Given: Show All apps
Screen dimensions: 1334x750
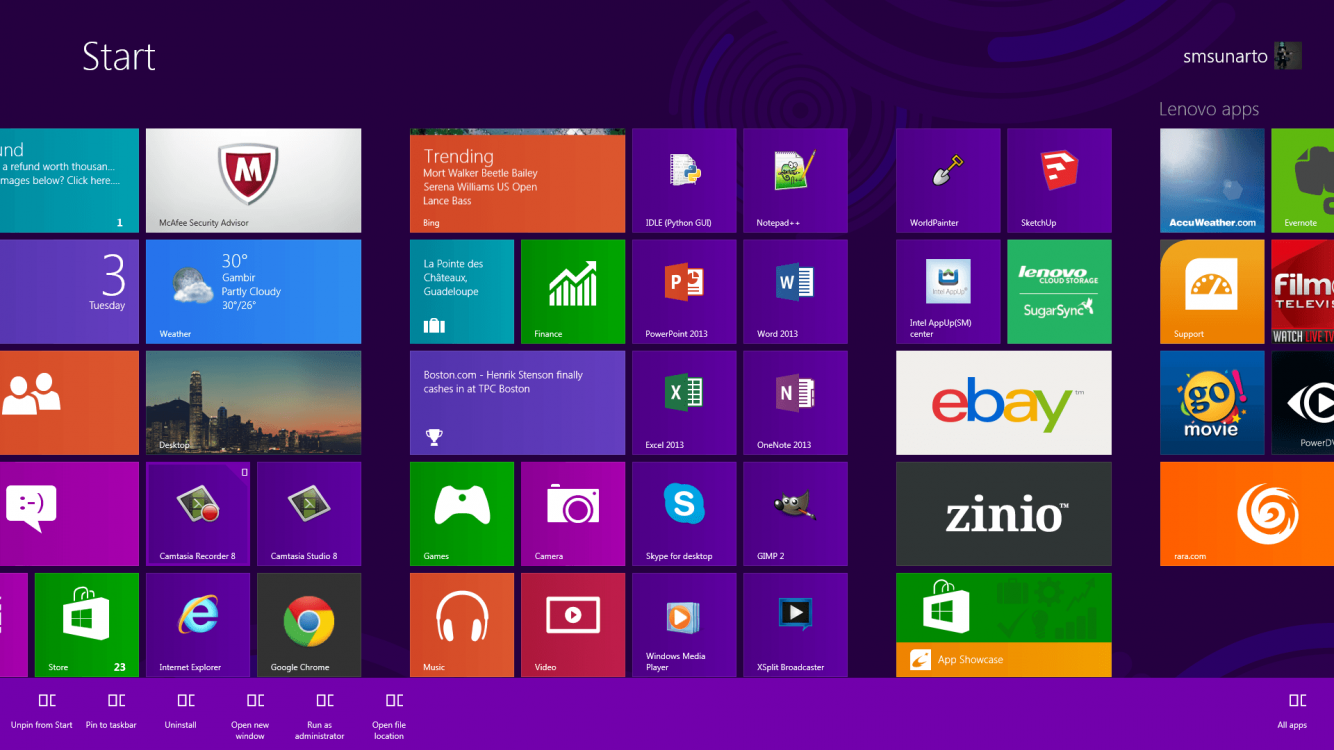Looking at the screenshot, I should (x=1292, y=712).
